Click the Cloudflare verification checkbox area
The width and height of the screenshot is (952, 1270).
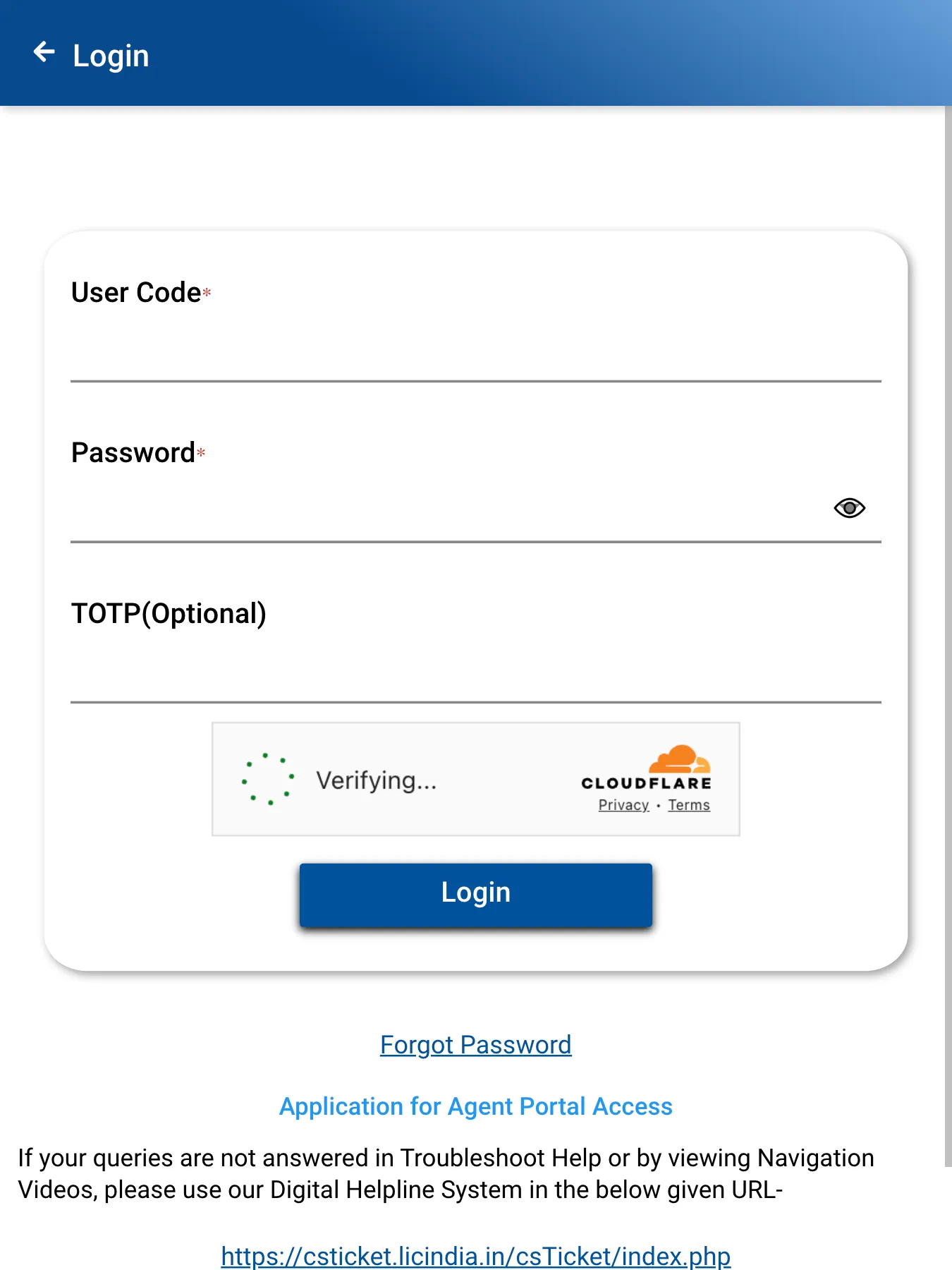(268, 778)
